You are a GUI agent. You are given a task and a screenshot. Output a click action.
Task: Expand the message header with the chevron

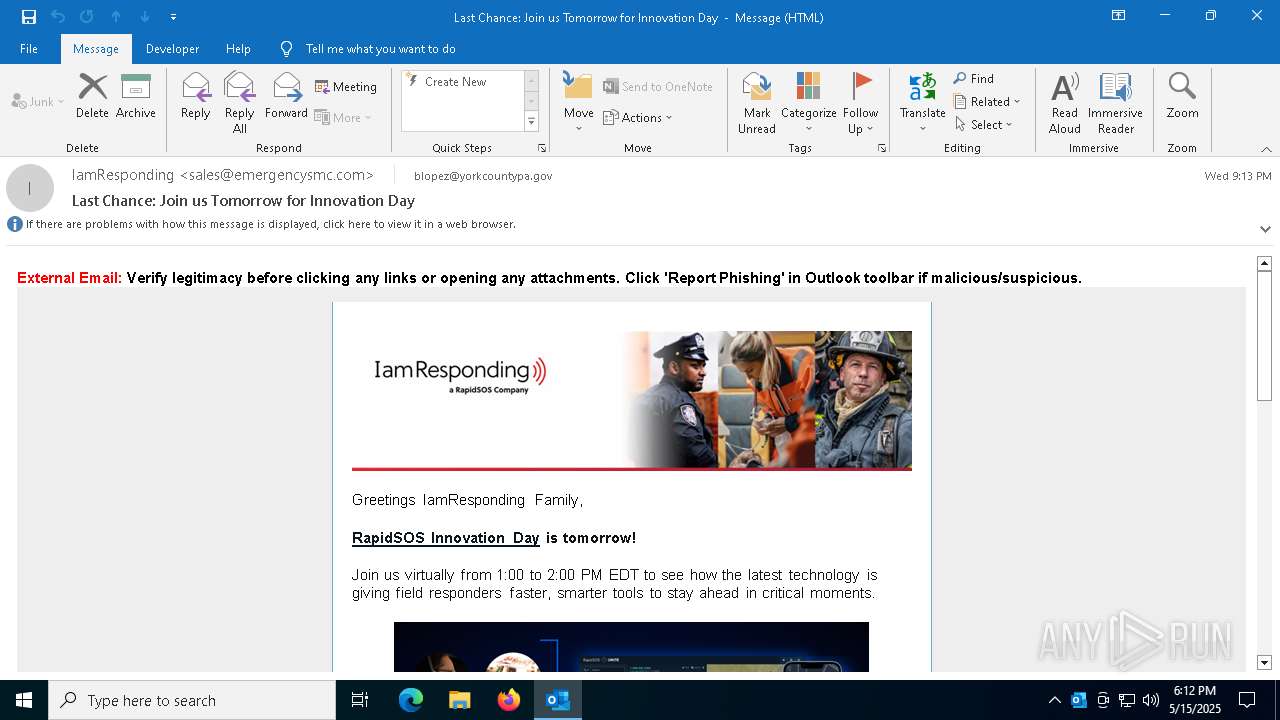pos(1265,229)
